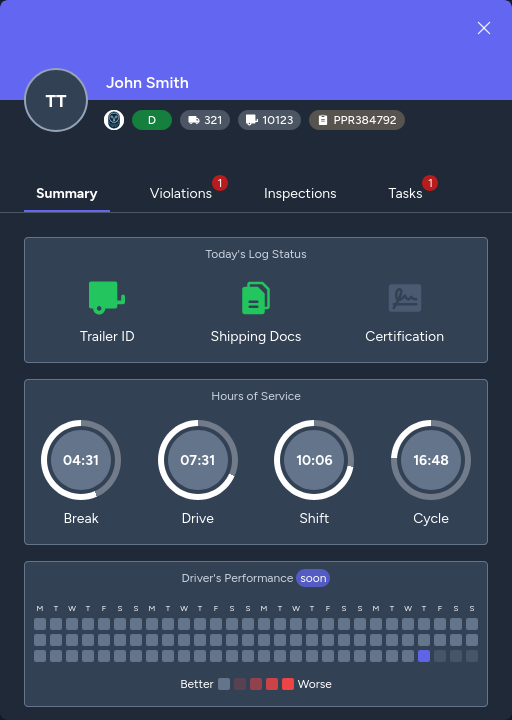Click the Shipping Docs label
Image resolution: width=512 pixels, height=720 pixels.
click(256, 337)
